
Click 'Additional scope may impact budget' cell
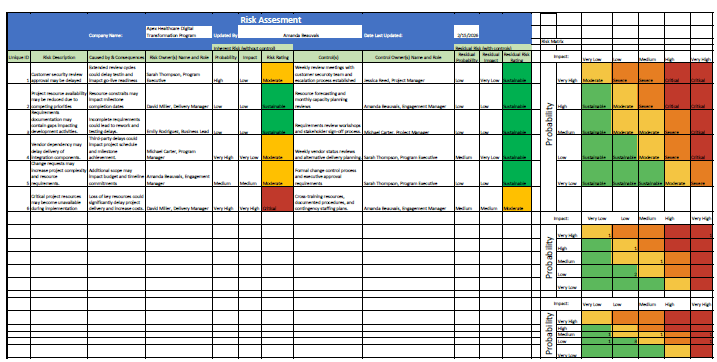[116, 174]
